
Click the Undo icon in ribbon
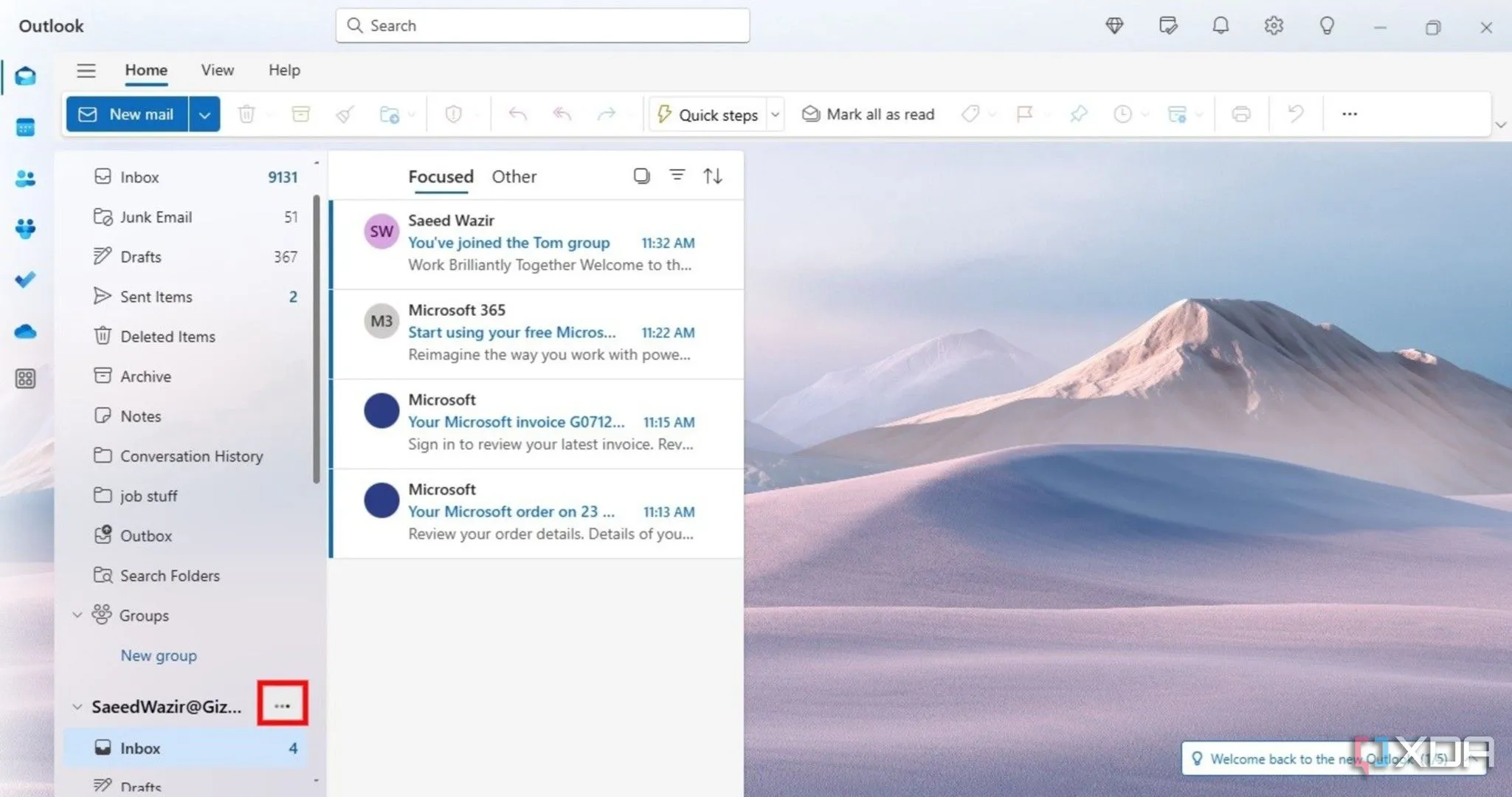coord(1296,114)
